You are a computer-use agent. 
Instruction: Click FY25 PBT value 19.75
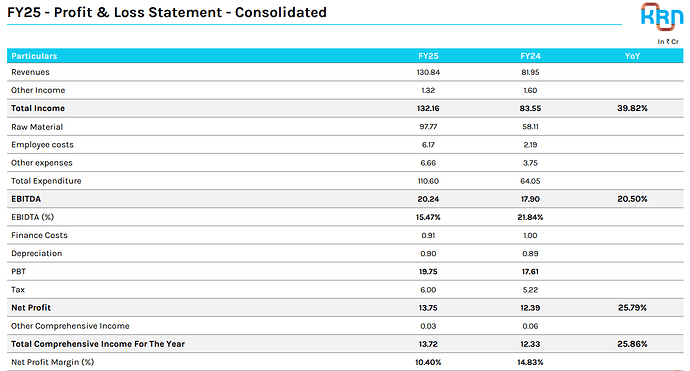pyautogui.click(x=428, y=272)
